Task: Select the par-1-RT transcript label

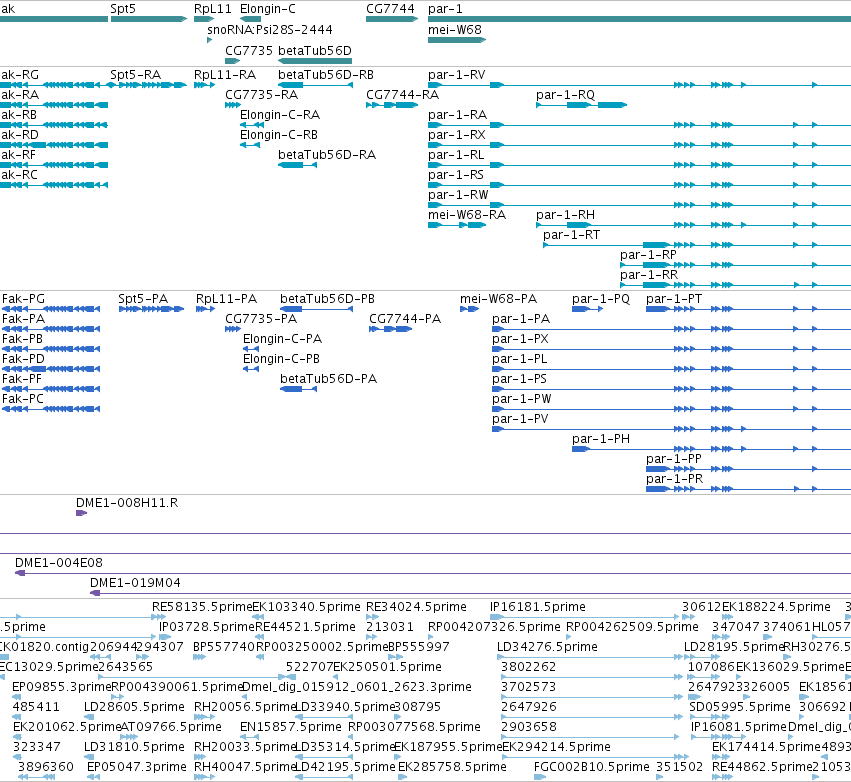Action: click(x=571, y=236)
